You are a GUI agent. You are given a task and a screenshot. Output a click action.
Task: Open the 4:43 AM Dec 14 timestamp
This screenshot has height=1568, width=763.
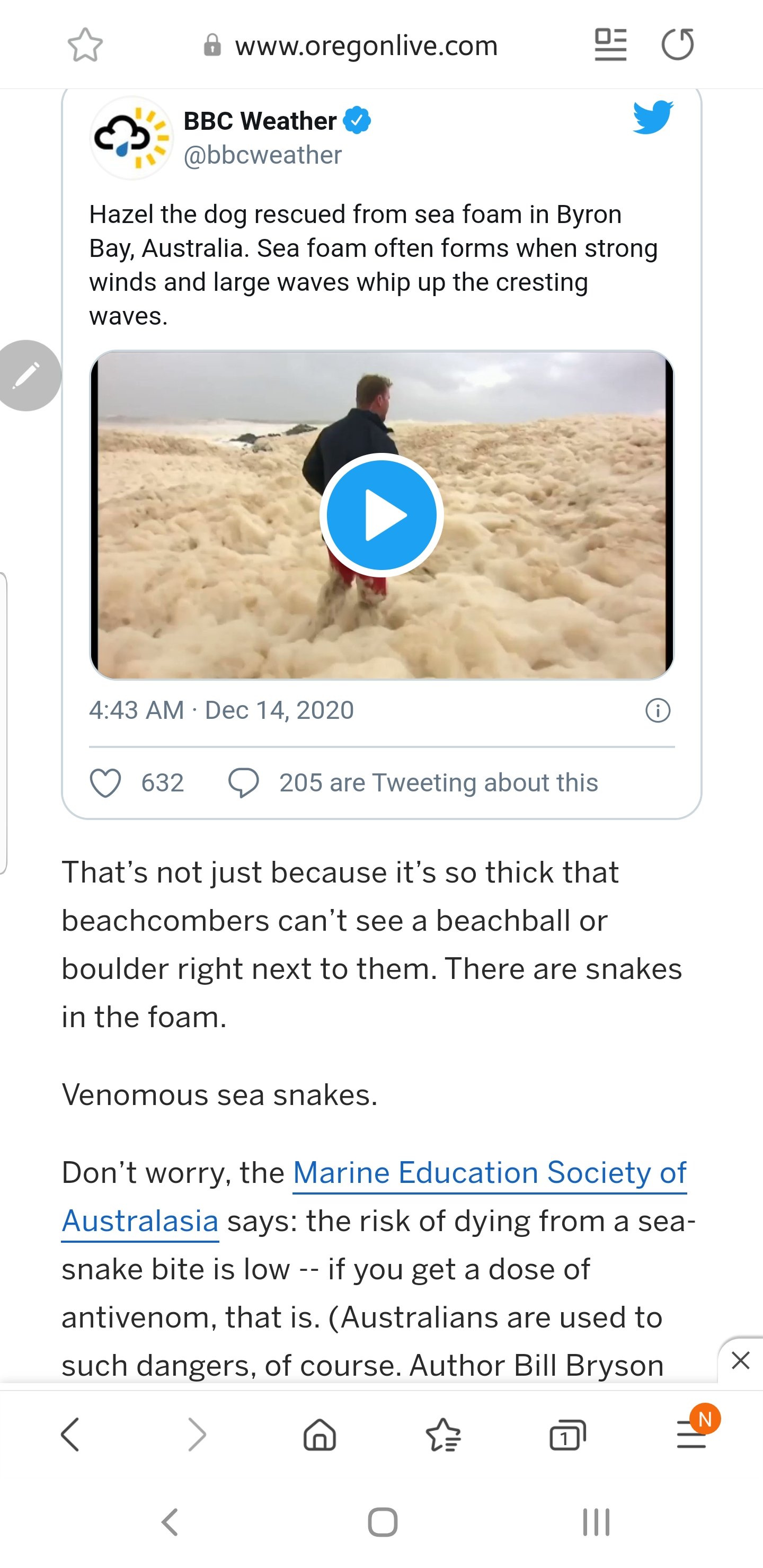click(x=221, y=710)
